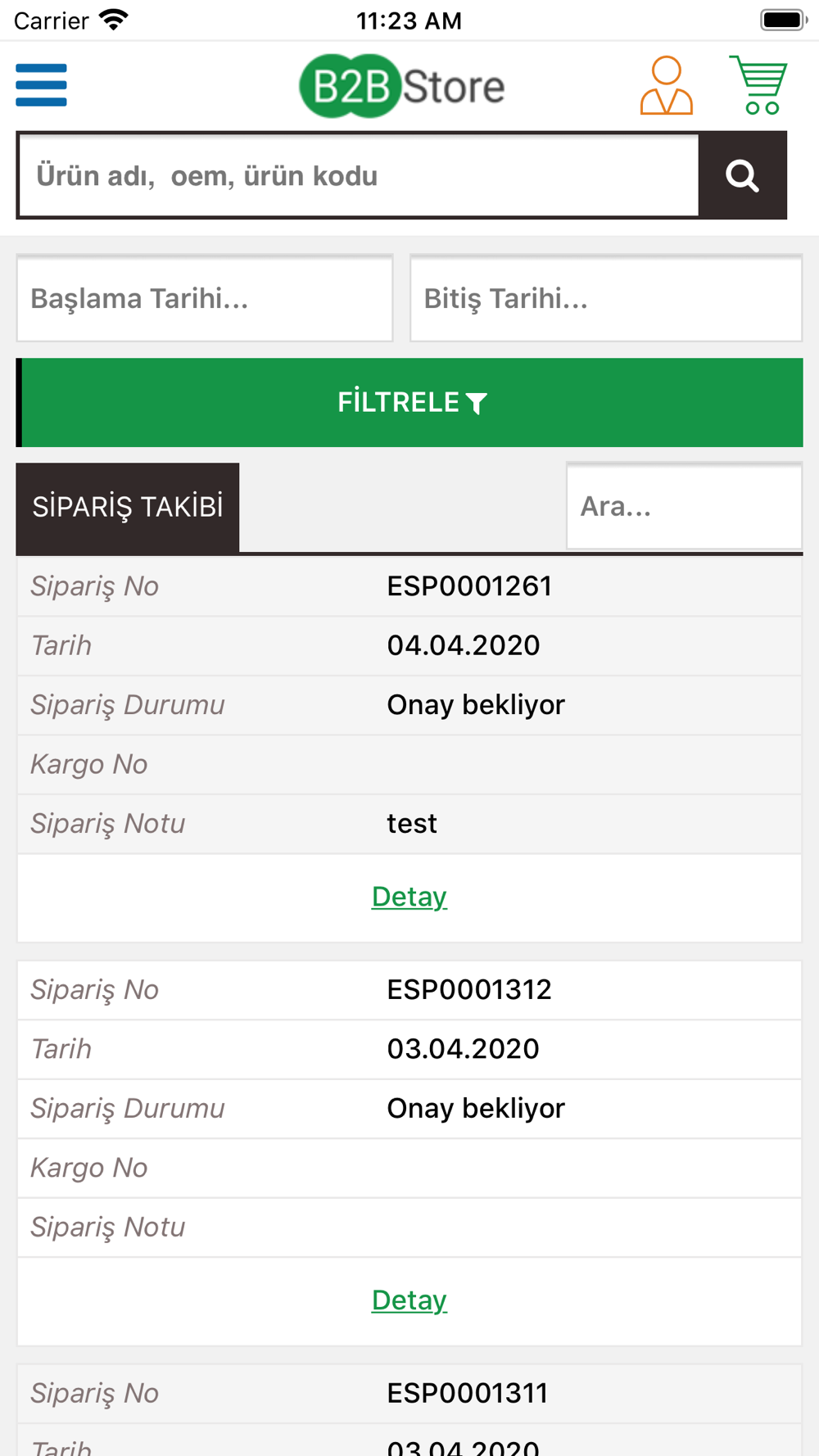Viewport: 819px width, 1456px height.
Task: Open Detay for order ESP0001312
Action: click(409, 1300)
